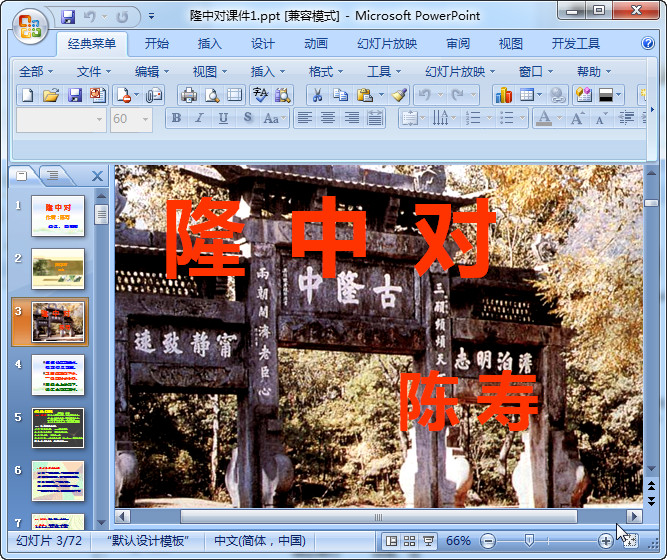This screenshot has width=667, height=560.
Task: Open the font color dropdown arrow
Action: 559,118
